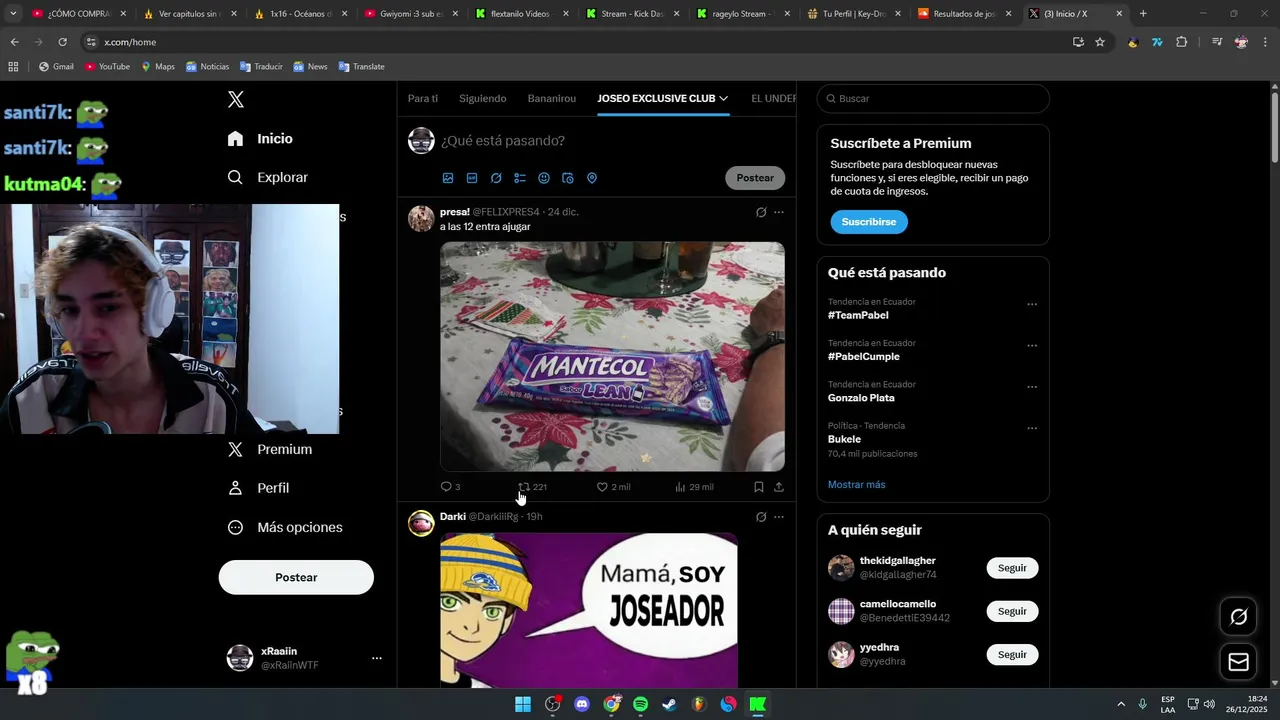Open Windows Start menu
Image resolution: width=1280 pixels, height=720 pixels.
click(523, 704)
